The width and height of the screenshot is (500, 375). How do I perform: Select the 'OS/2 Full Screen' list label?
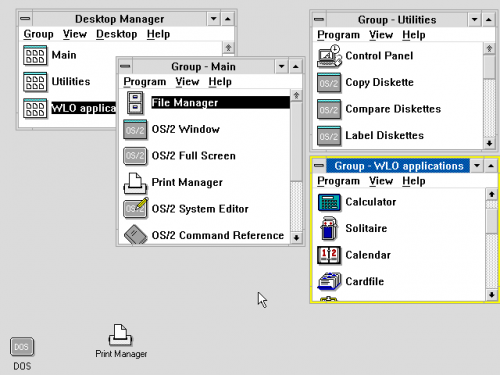point(194,156)
